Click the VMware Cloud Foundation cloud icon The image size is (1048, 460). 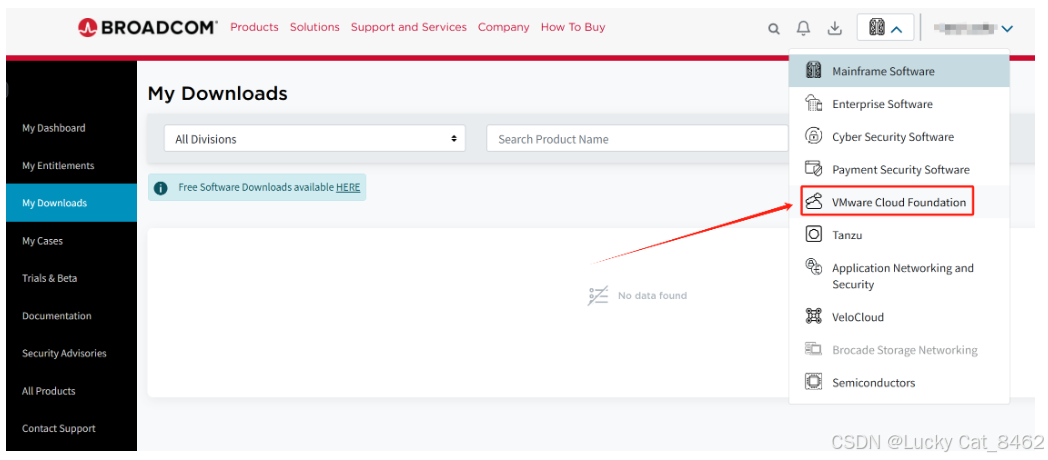coord(813,202)
